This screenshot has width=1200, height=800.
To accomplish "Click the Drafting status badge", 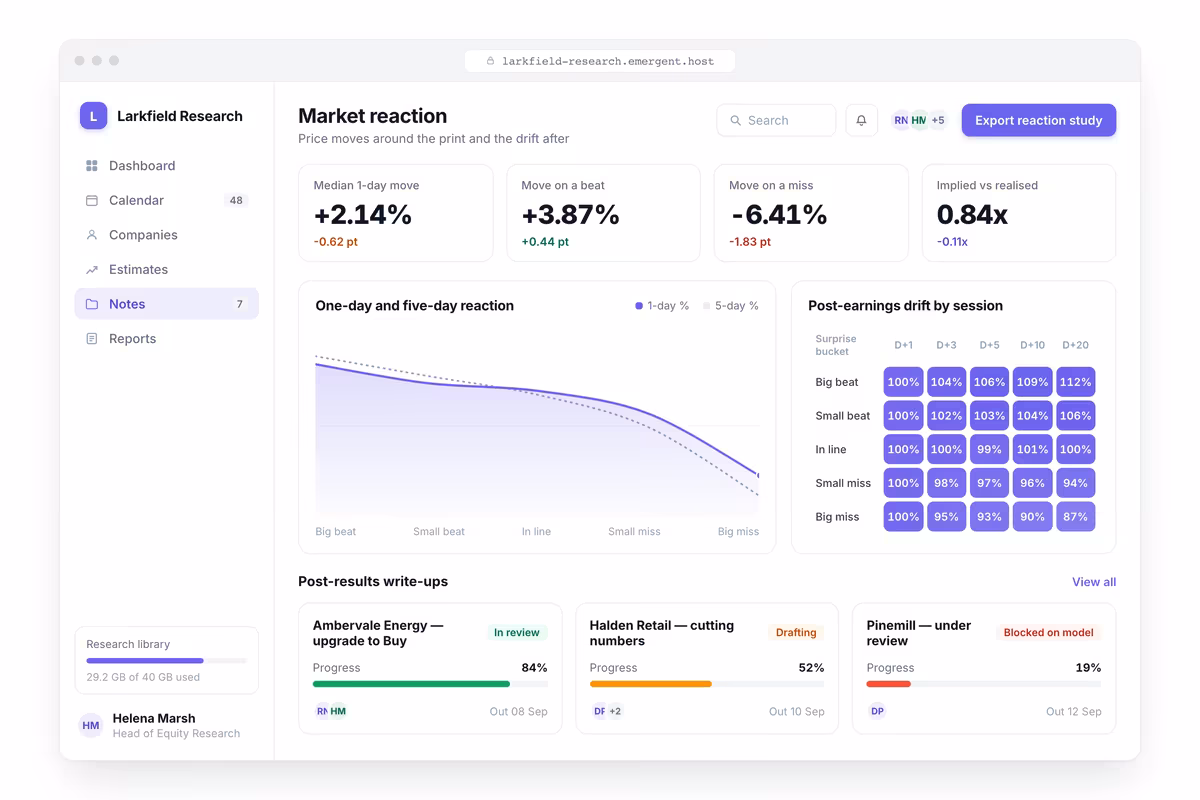I will [x=796, y=633].
